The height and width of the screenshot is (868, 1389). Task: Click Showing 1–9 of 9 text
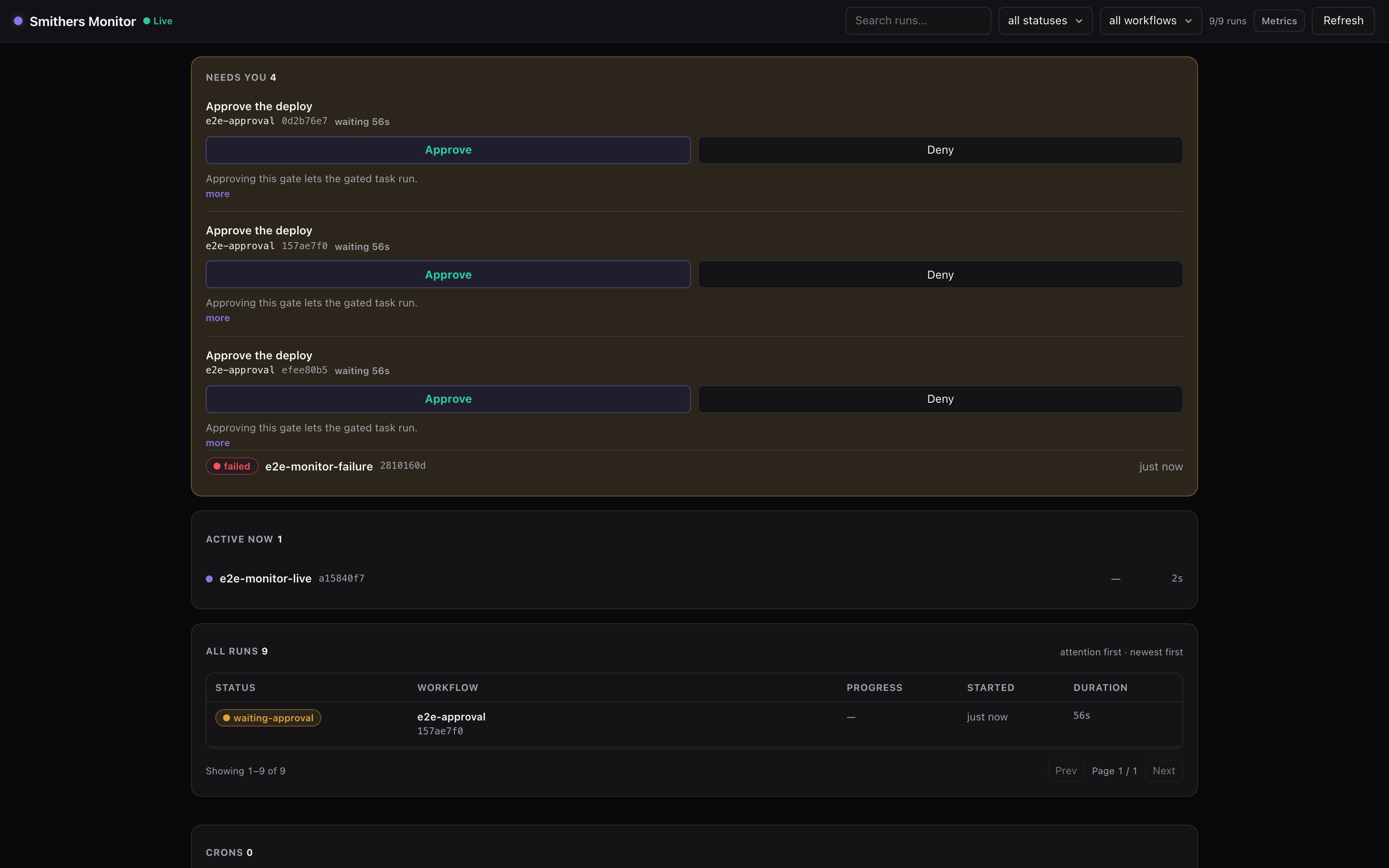pos(246,771)
